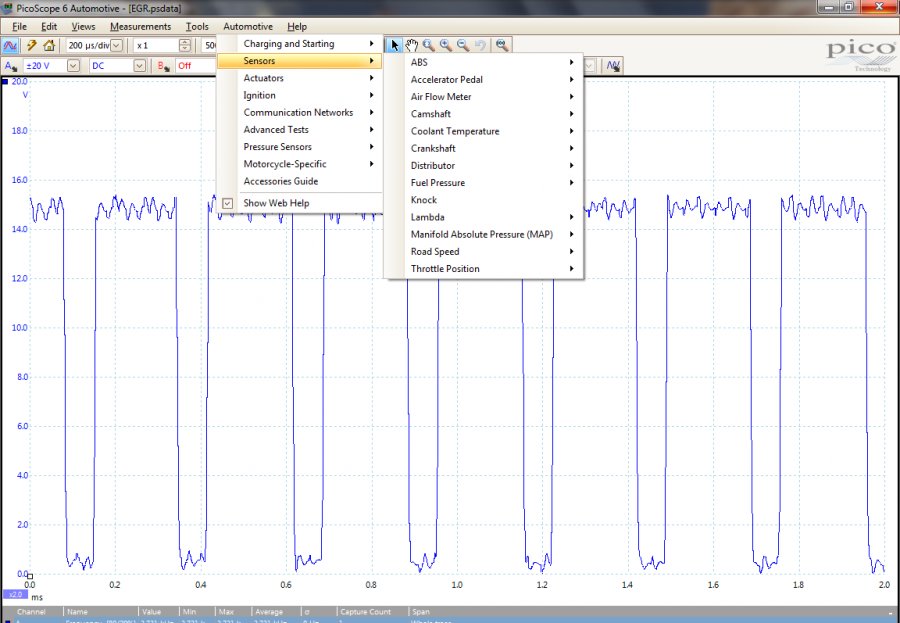Open the Views menu
The image size is (900, 623).
[83, 26]
